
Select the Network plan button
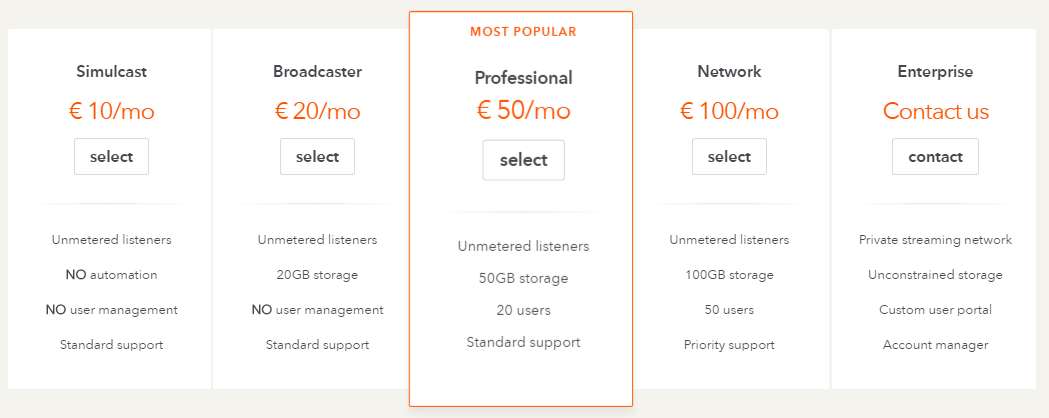coord(729,156)
